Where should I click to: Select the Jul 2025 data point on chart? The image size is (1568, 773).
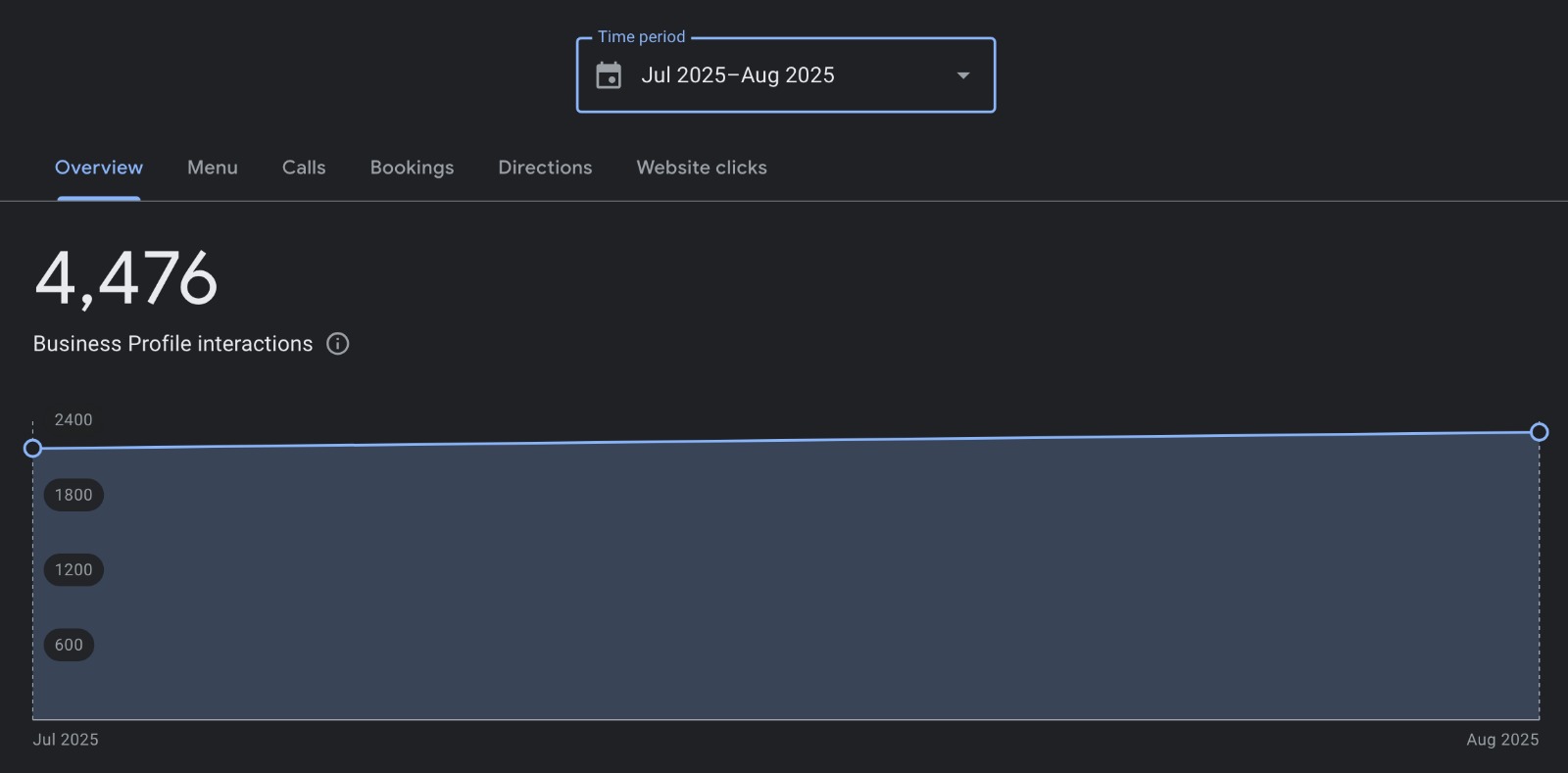pos(32,449)
